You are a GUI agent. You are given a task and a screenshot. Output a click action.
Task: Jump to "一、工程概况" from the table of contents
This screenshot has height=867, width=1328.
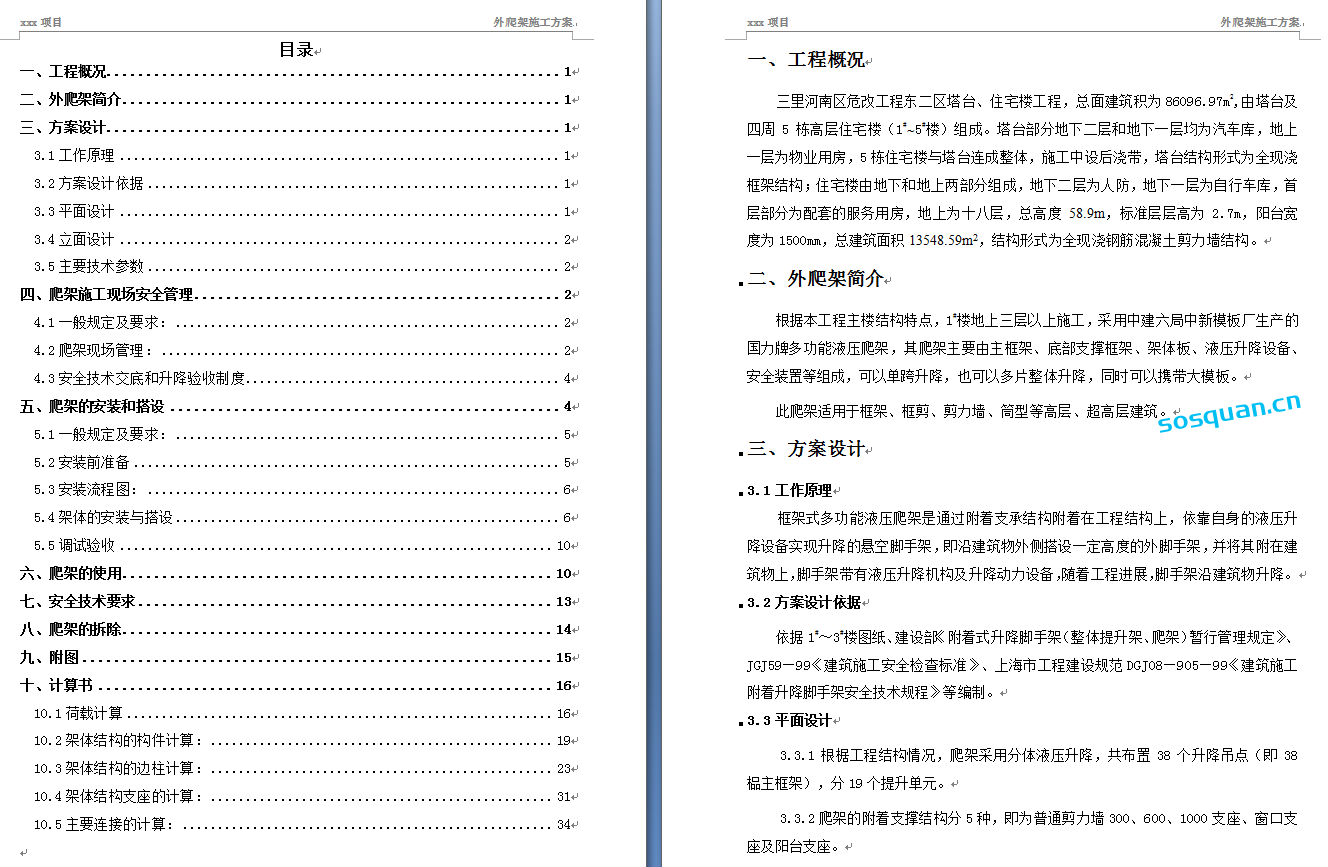[x=64, y=72]
